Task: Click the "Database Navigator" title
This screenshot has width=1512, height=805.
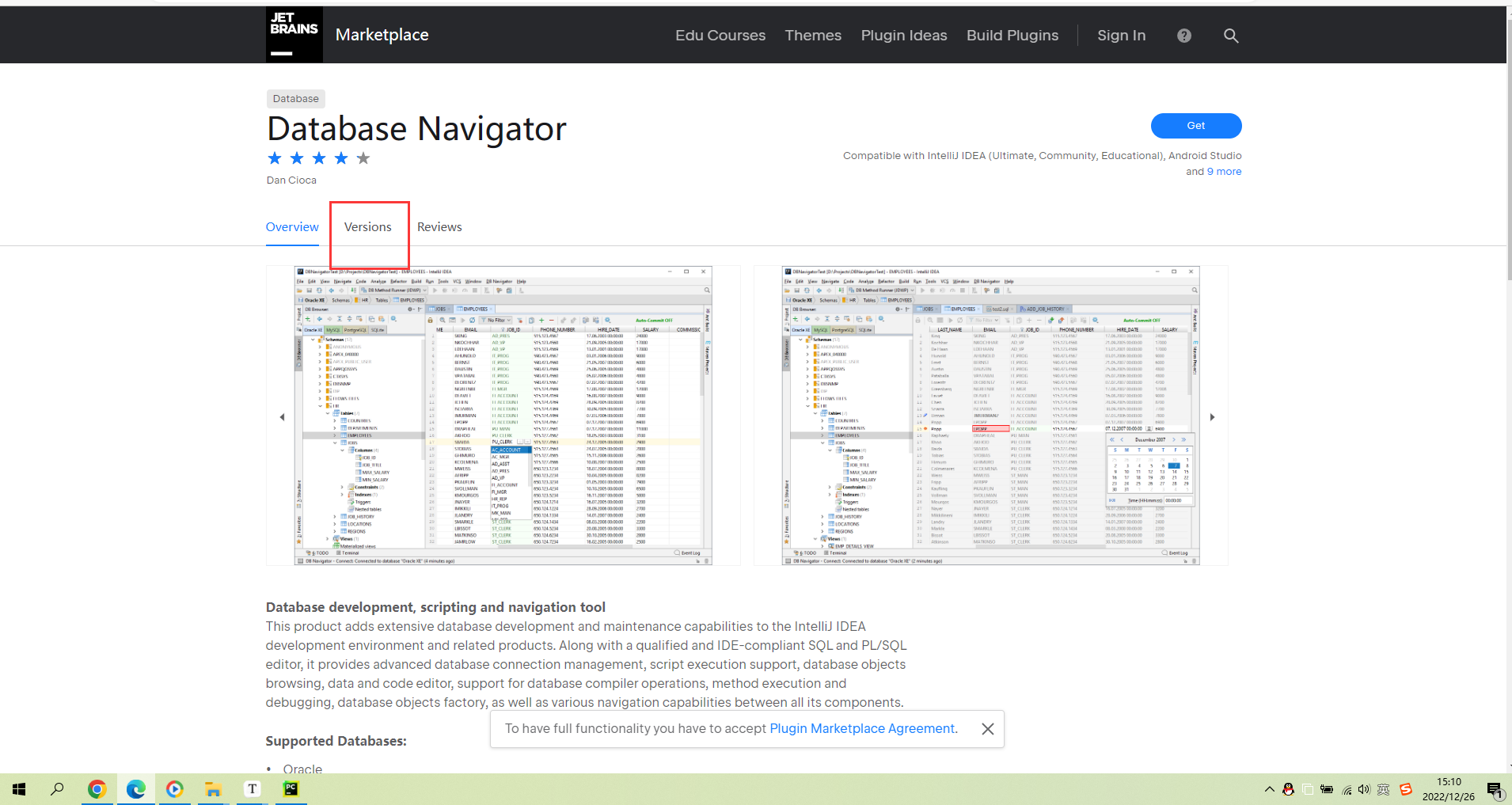Action: click(416, 129)
